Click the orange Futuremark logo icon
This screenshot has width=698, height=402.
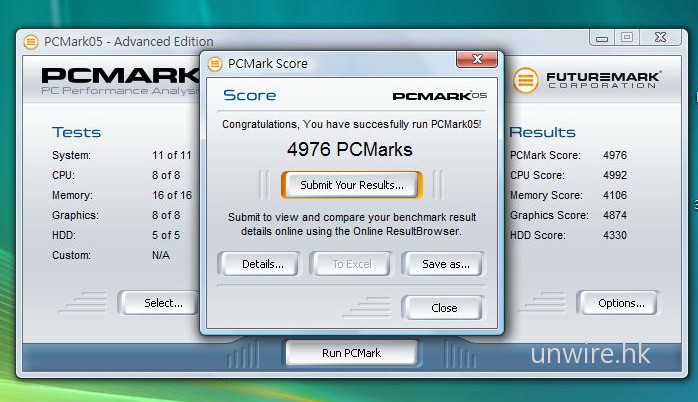525,80
